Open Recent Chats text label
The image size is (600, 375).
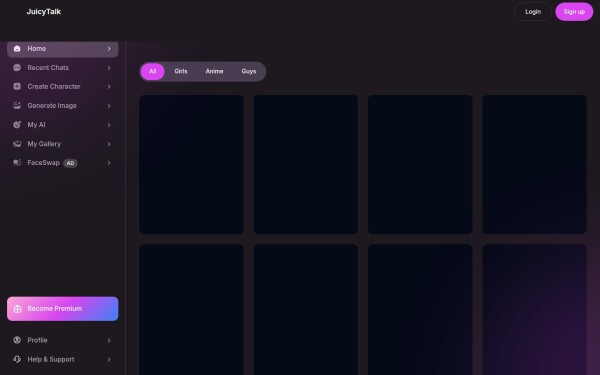click(48, 68)
